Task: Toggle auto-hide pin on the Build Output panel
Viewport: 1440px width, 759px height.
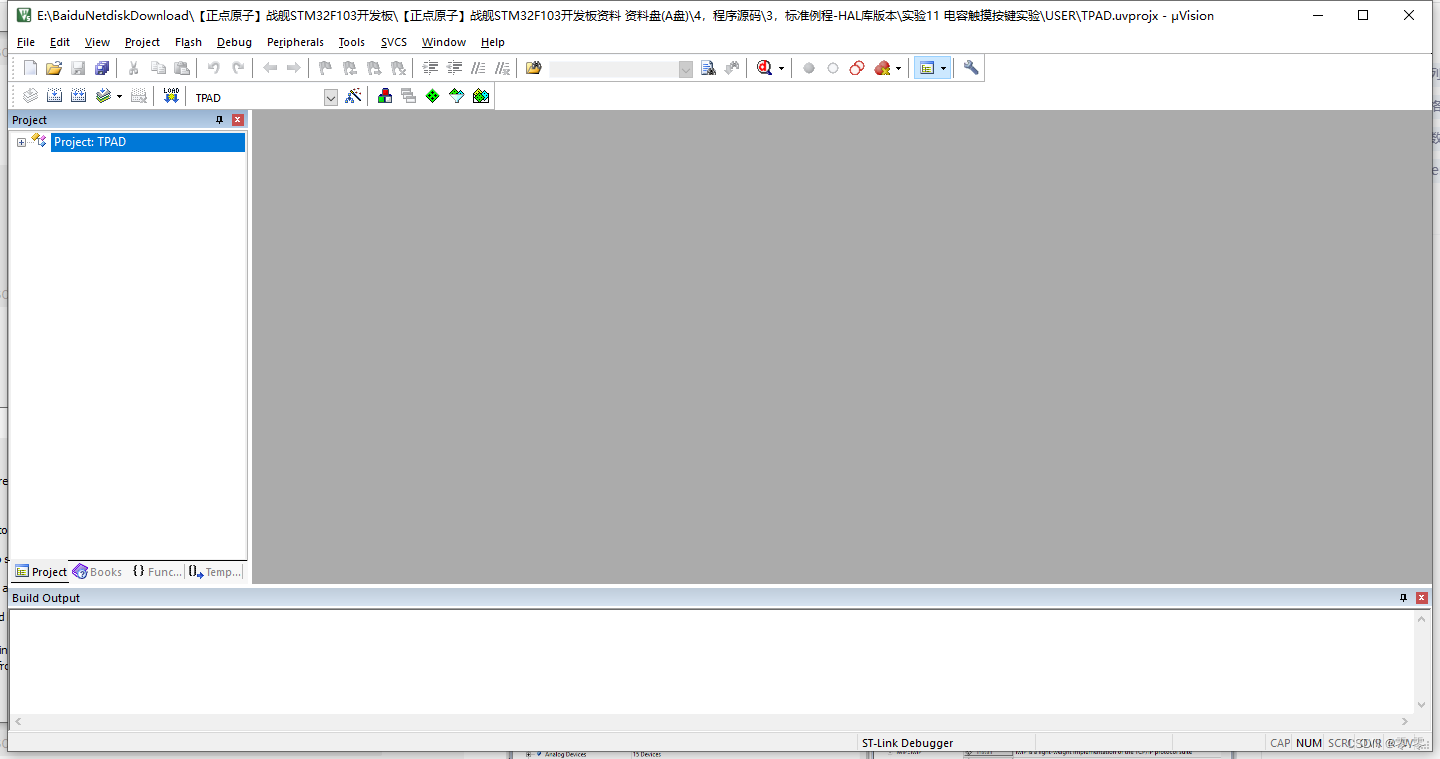Action: [1403, 598]
